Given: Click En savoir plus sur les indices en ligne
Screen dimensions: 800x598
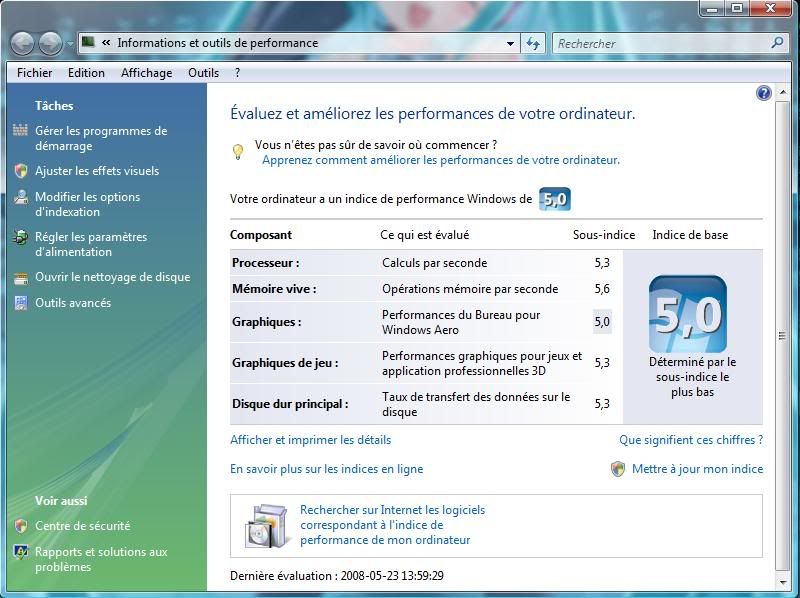Looking at the screenshot, I should coord(327,469).
